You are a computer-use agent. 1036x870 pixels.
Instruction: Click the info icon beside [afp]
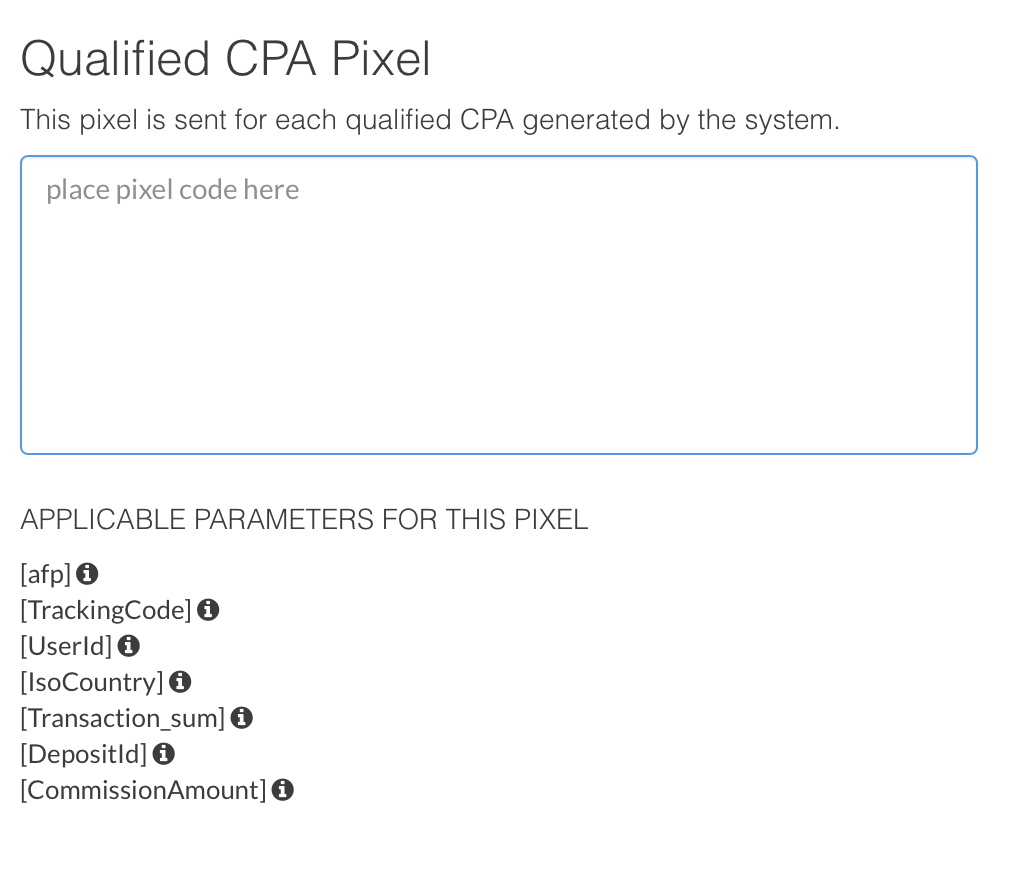(x=87, y=574)
